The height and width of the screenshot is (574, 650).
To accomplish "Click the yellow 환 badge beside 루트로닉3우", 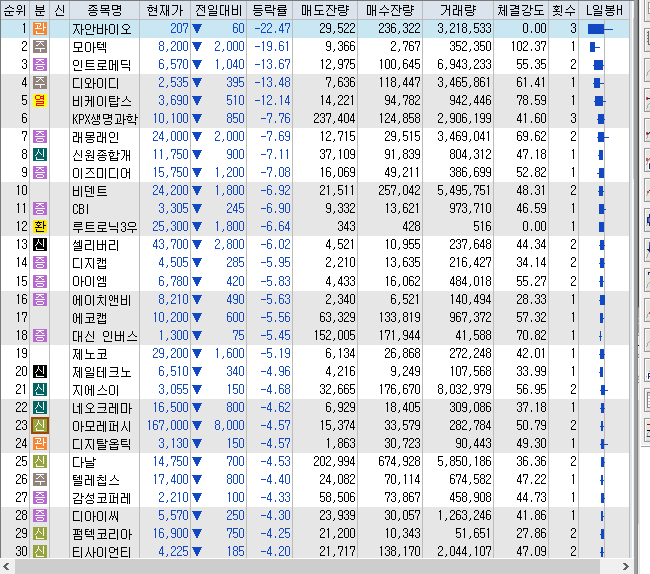I will point(40,227).
